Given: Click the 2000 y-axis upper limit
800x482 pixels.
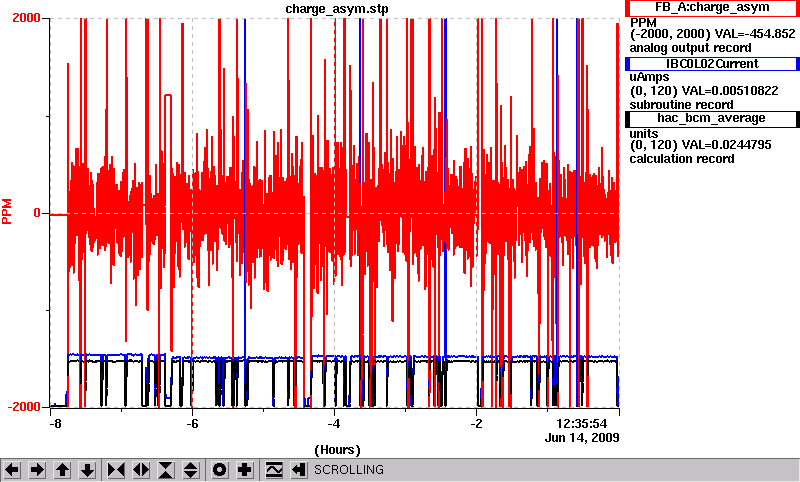Looking at the screenshot, I should 26,18.
